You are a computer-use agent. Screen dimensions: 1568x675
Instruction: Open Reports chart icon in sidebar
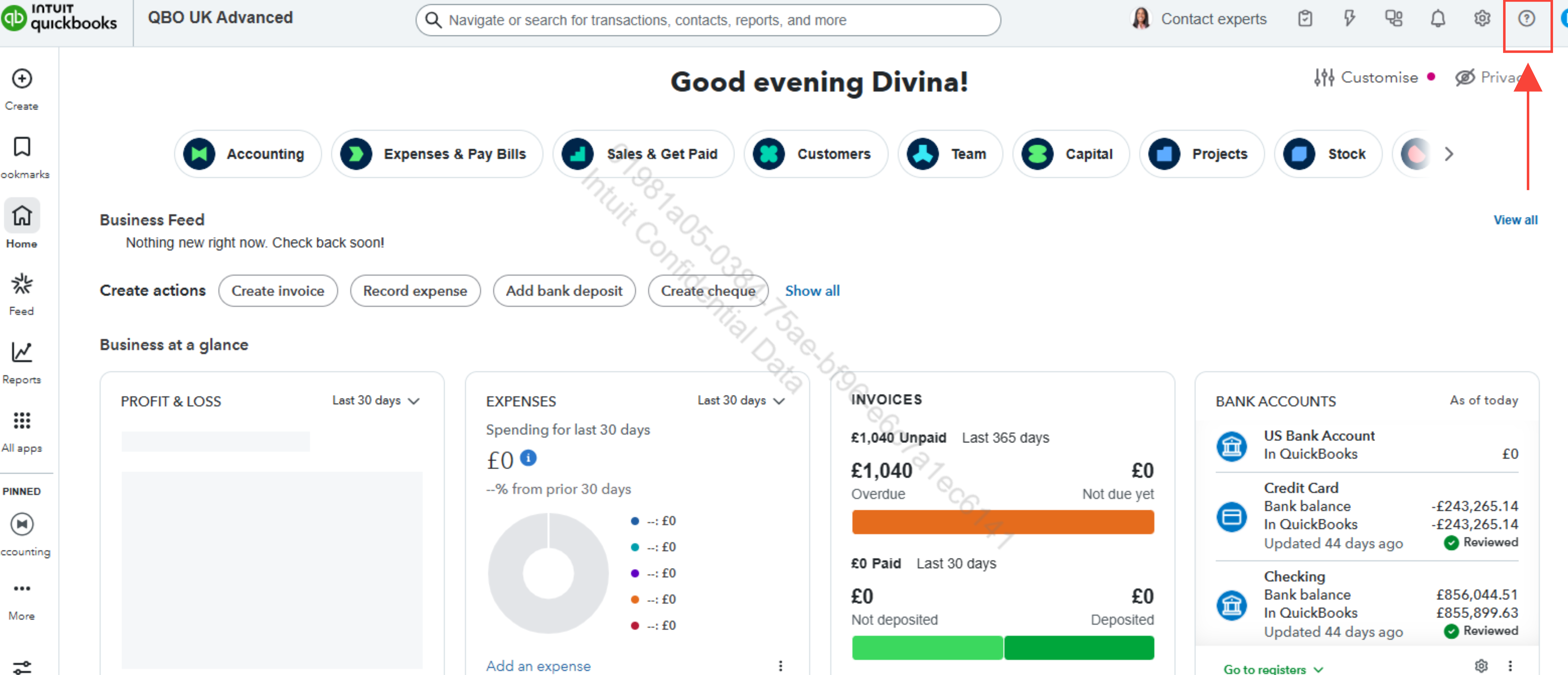[x=22, y=353]
